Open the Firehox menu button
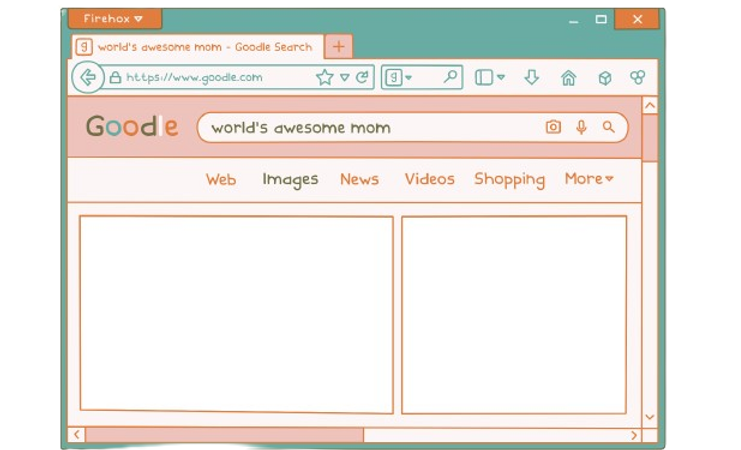 tap(115, 19)
